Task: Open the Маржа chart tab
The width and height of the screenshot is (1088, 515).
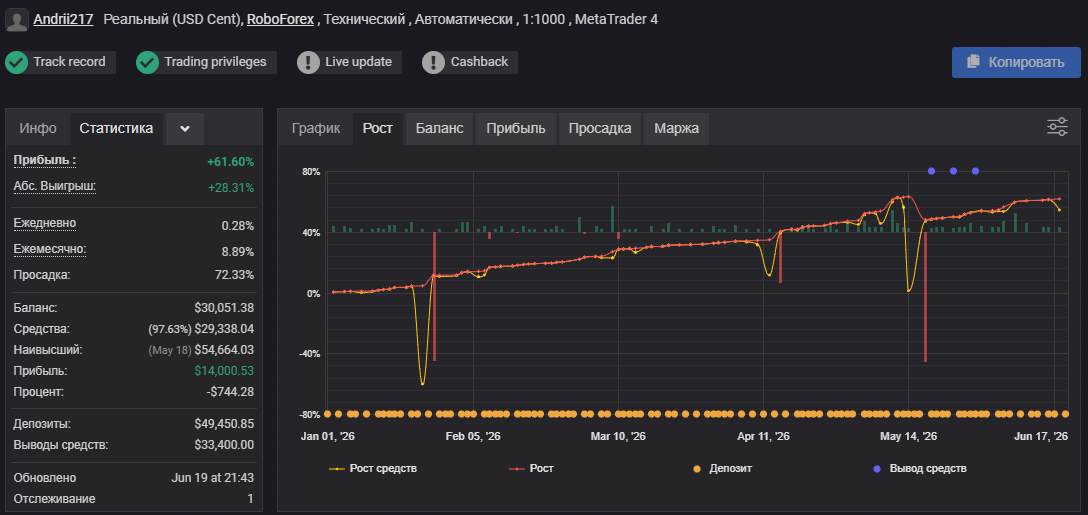Action: (x=676, y=128)
